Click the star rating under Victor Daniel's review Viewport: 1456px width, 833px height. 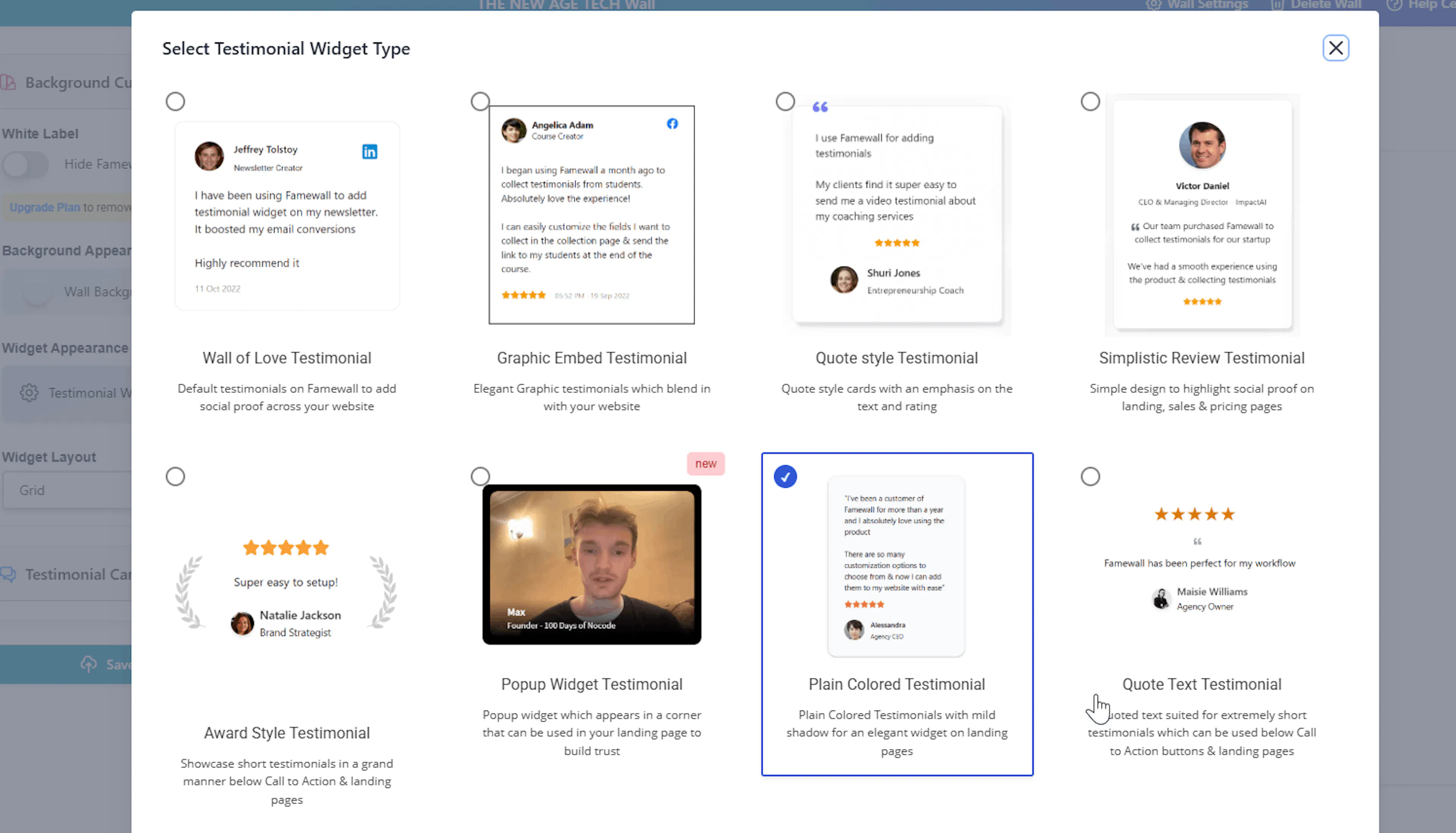point(1202,302)
